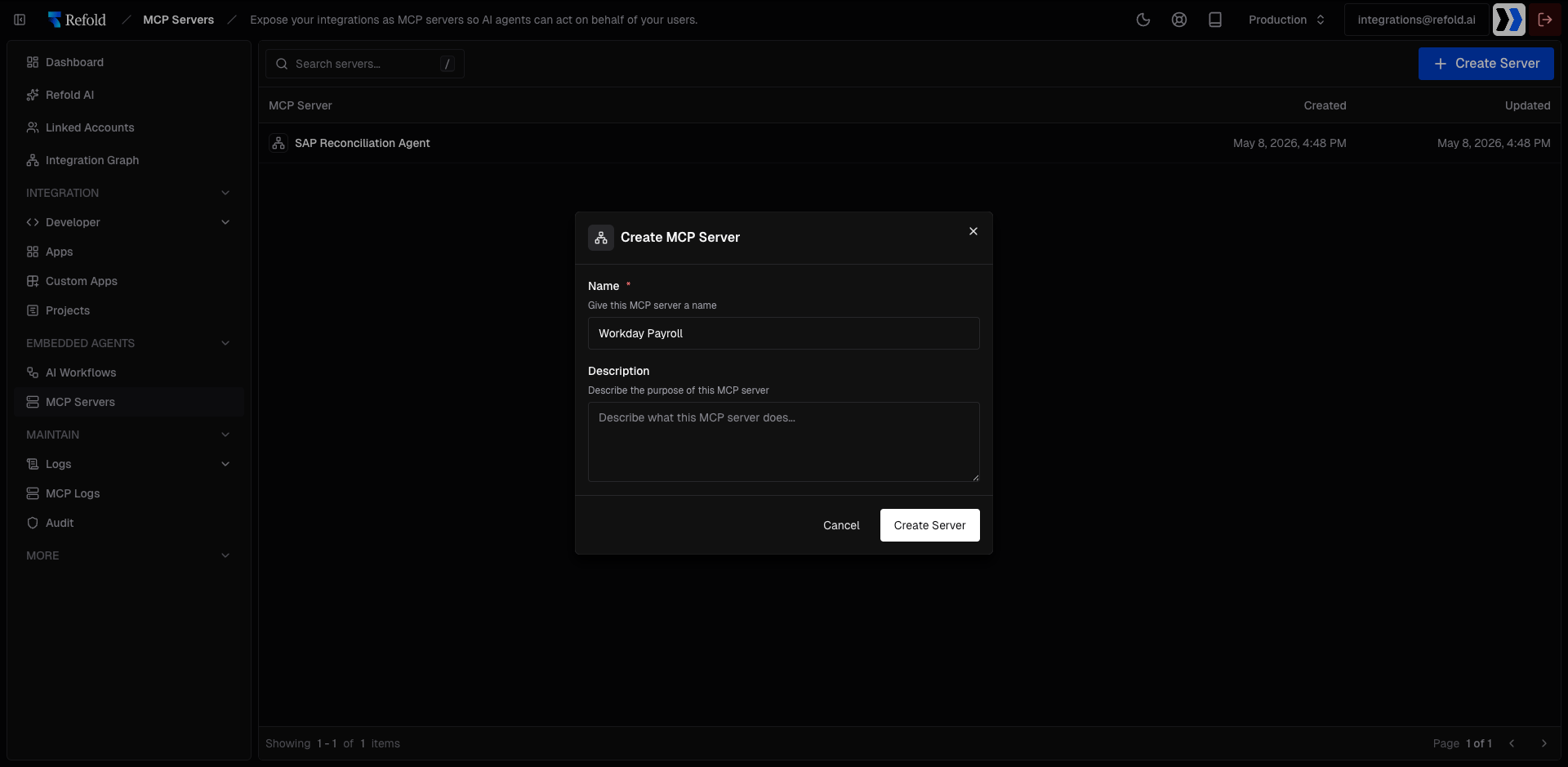Click the Linked Accounts people icon
The height and width of the screenshot is (767, 1568).
pos(33,127)
